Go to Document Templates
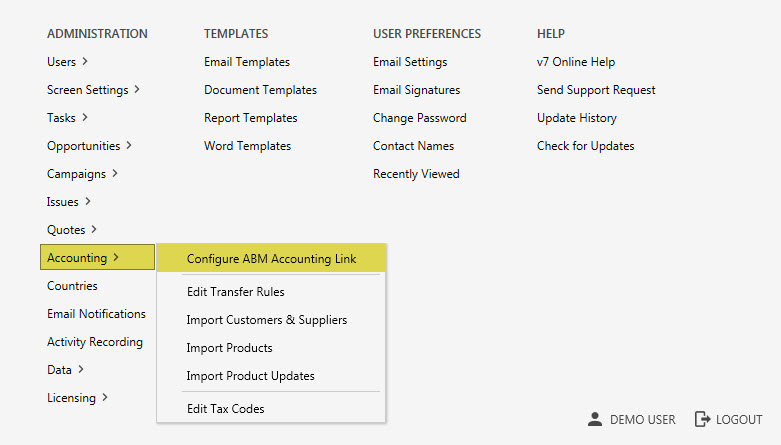The image size is (781, 445). (x=260, y=90)
